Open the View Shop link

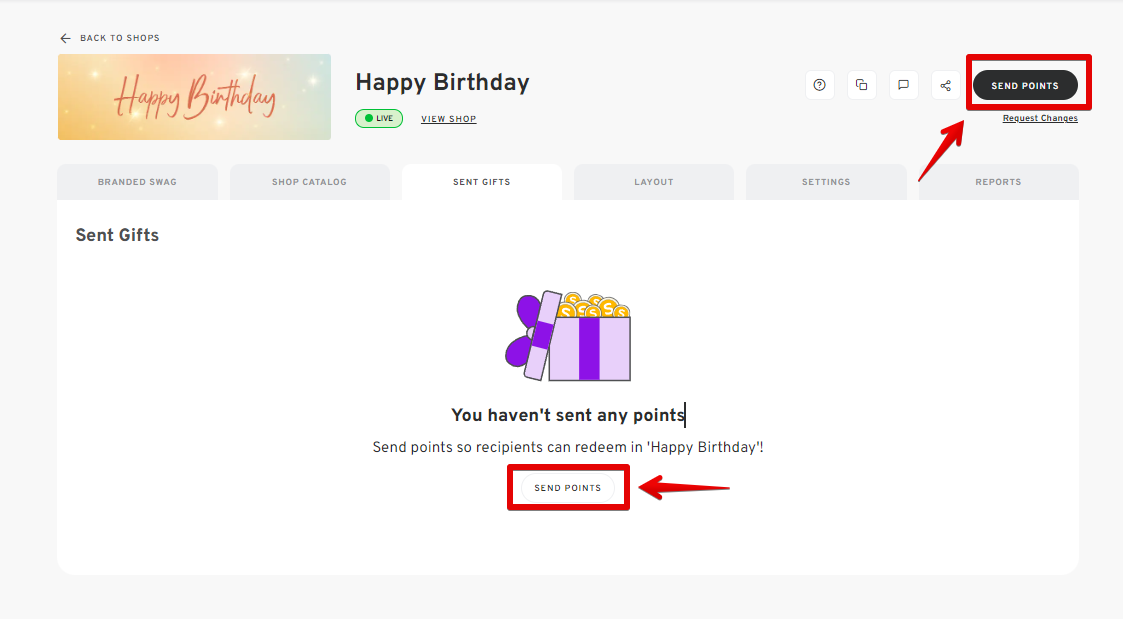[x=448, y=118]
